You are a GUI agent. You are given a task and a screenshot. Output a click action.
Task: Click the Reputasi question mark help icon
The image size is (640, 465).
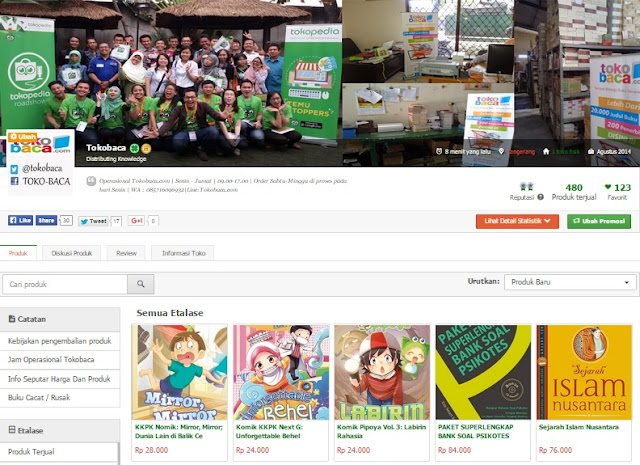(540, 197)
